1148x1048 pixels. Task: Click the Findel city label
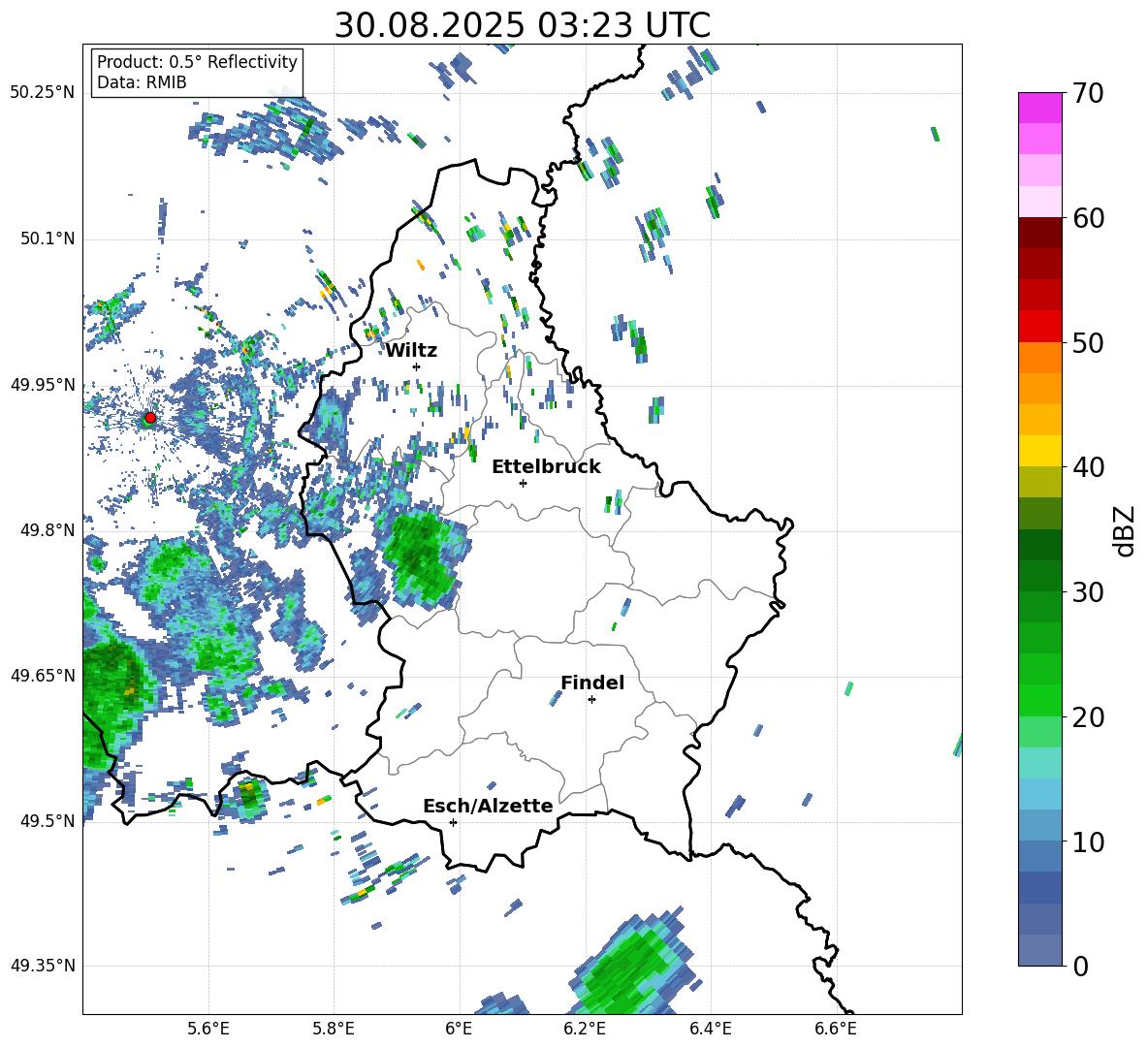tap(592, 683)
